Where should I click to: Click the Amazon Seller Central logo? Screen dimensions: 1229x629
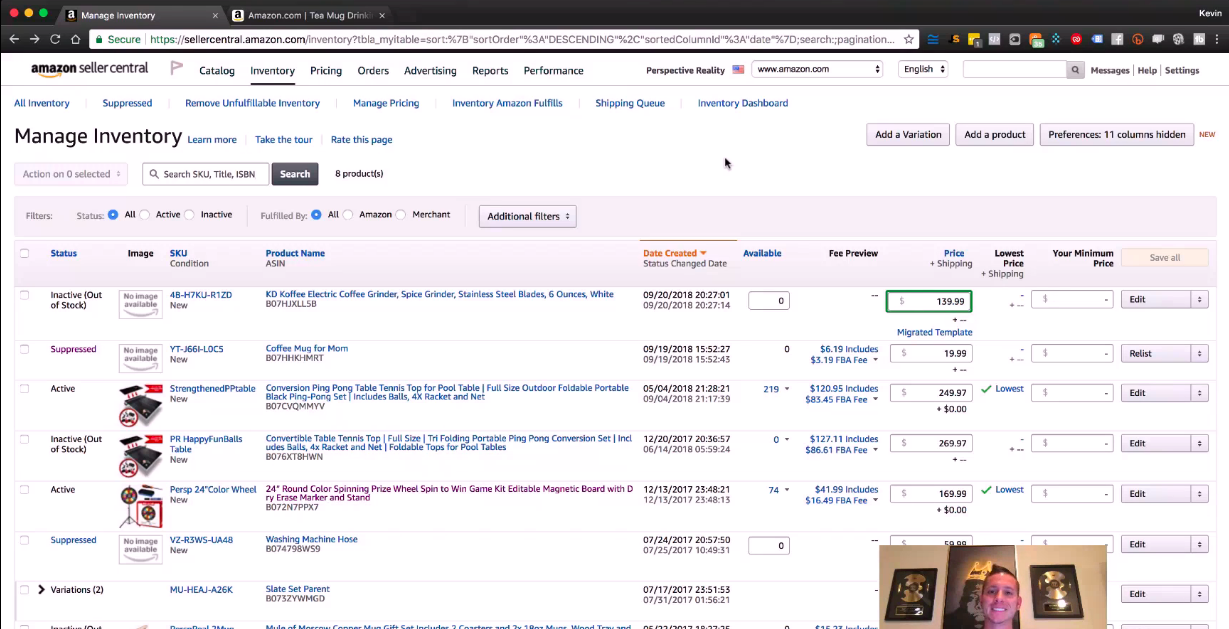click(x=89, y=69)
